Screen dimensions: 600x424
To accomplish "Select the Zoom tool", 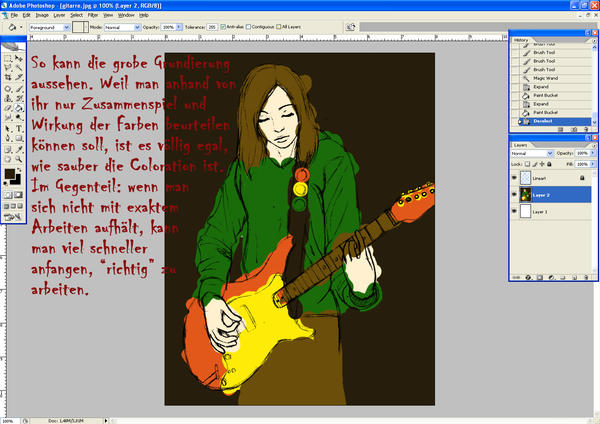I will 18,159.
